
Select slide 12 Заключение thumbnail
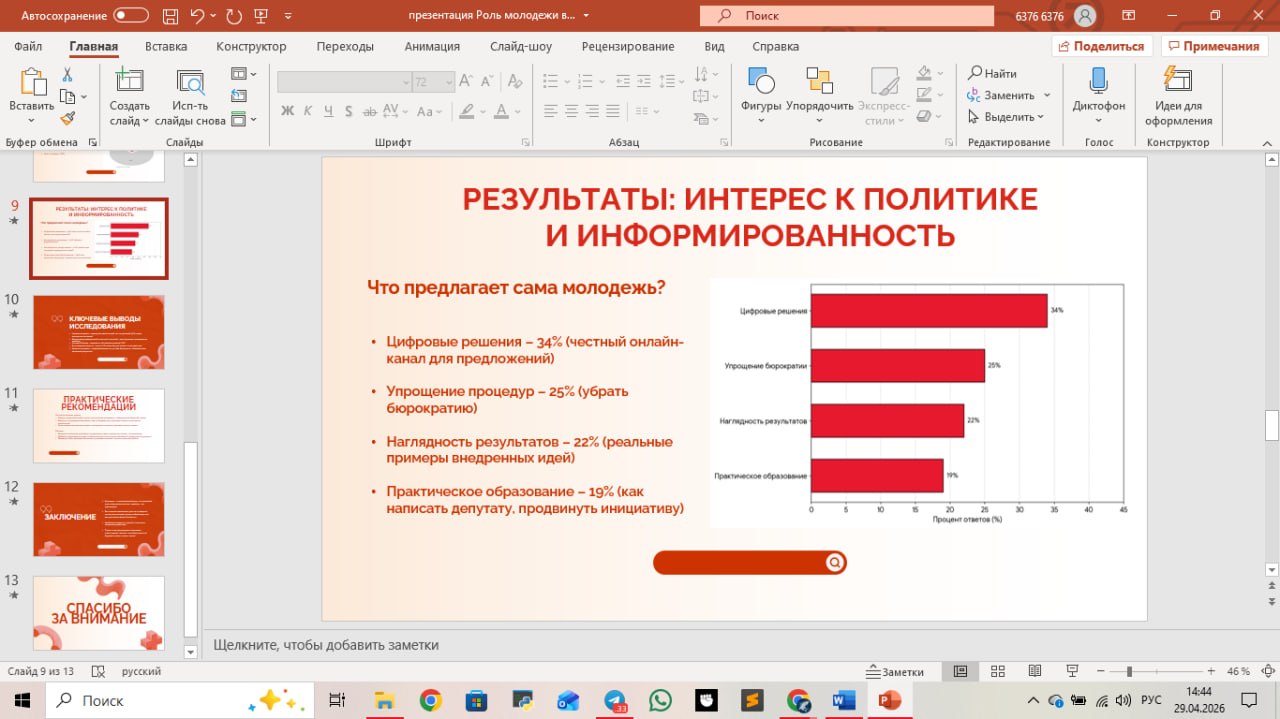click(x=99, y=519)
